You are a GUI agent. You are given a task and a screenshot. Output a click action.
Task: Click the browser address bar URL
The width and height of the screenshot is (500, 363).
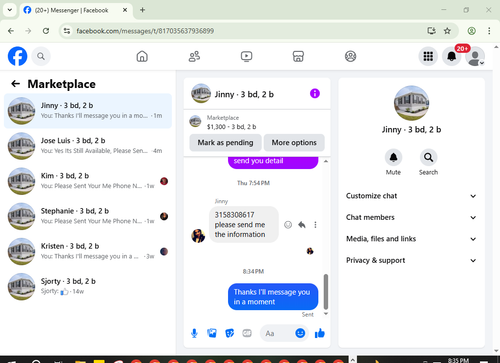click(x=145, y=31)
